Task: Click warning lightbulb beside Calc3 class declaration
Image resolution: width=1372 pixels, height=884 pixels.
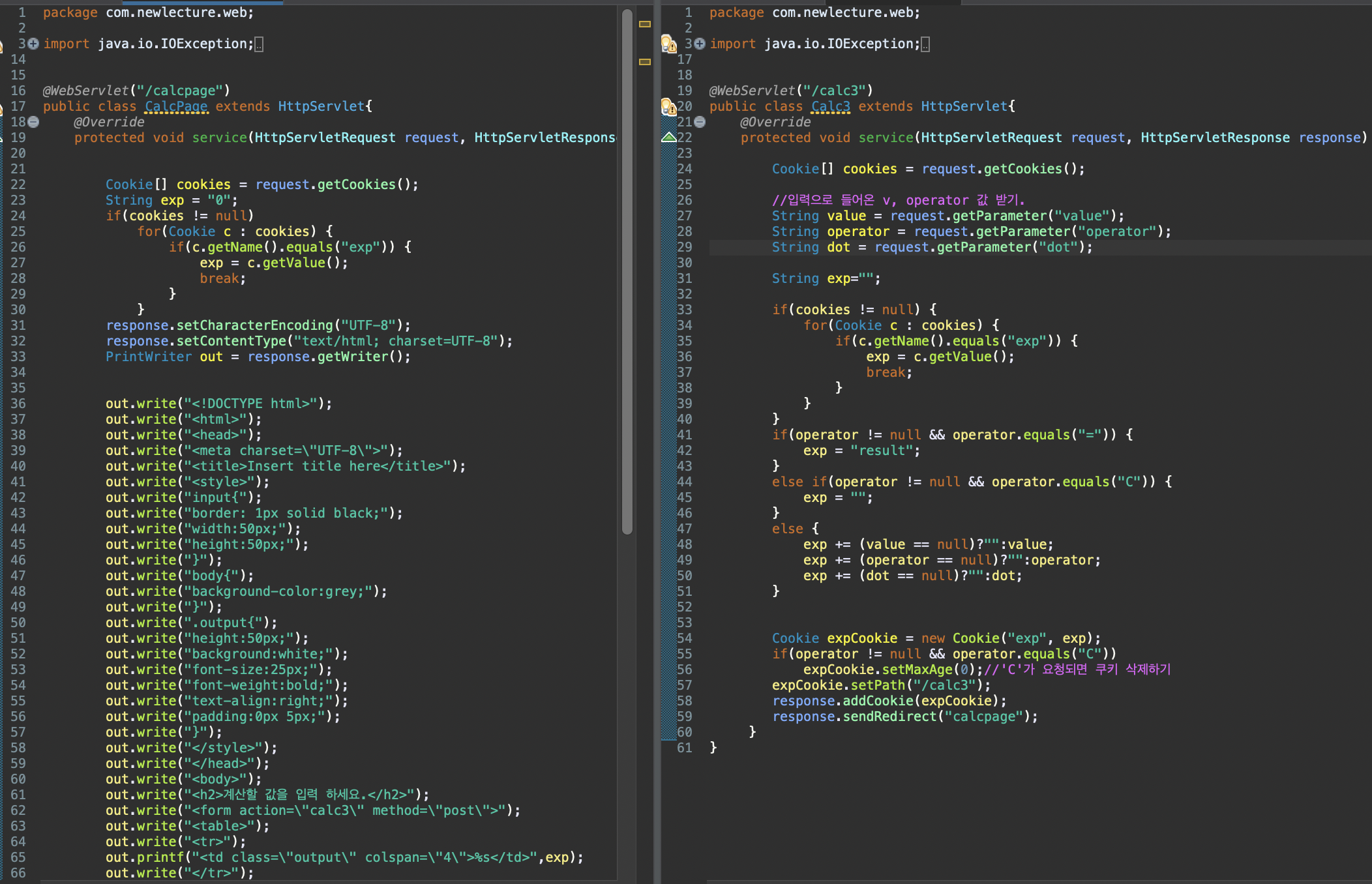Action: pyautogui.click(x=668, y=106)
